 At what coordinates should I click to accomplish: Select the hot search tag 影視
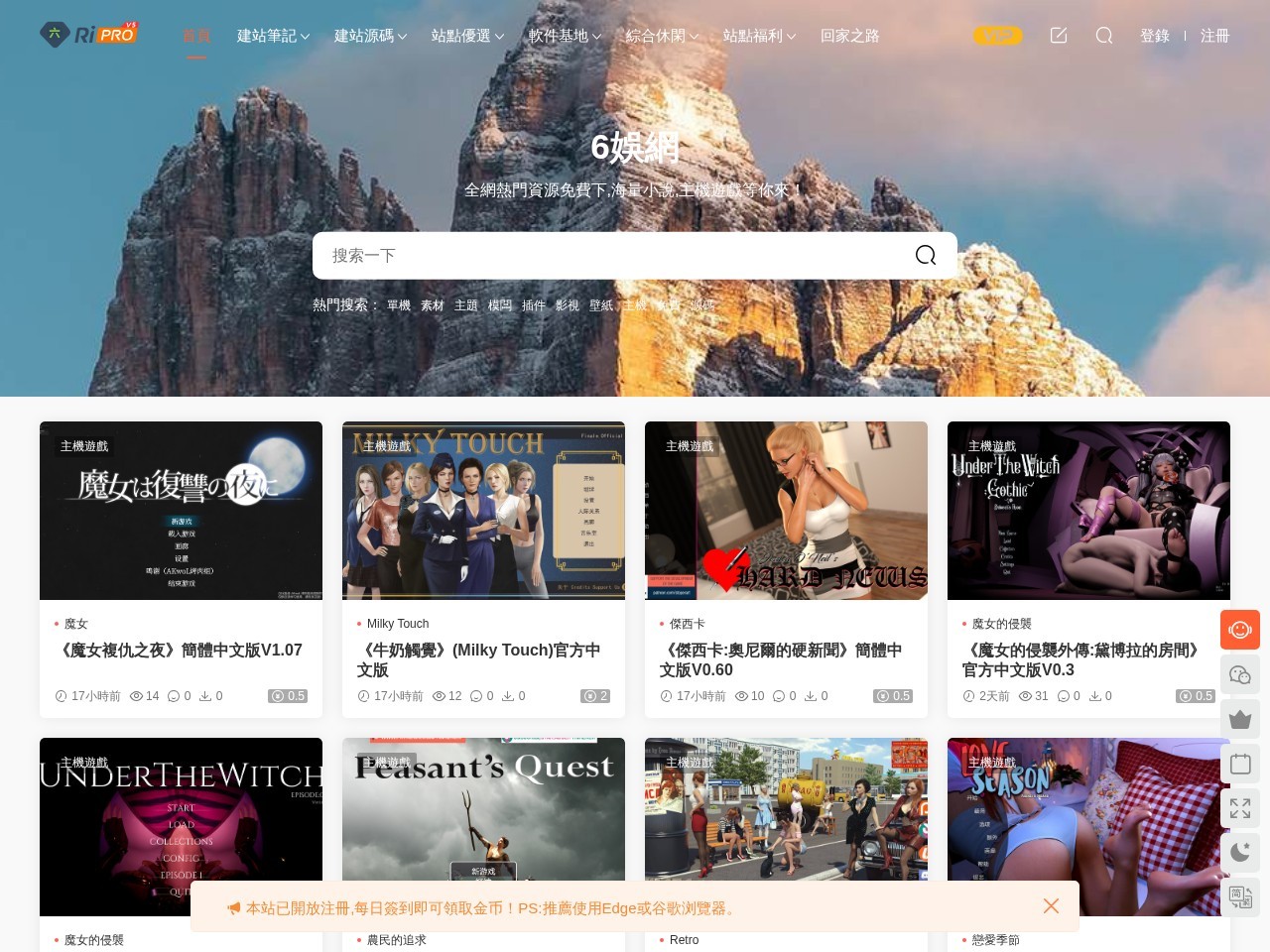pos(568,305)
